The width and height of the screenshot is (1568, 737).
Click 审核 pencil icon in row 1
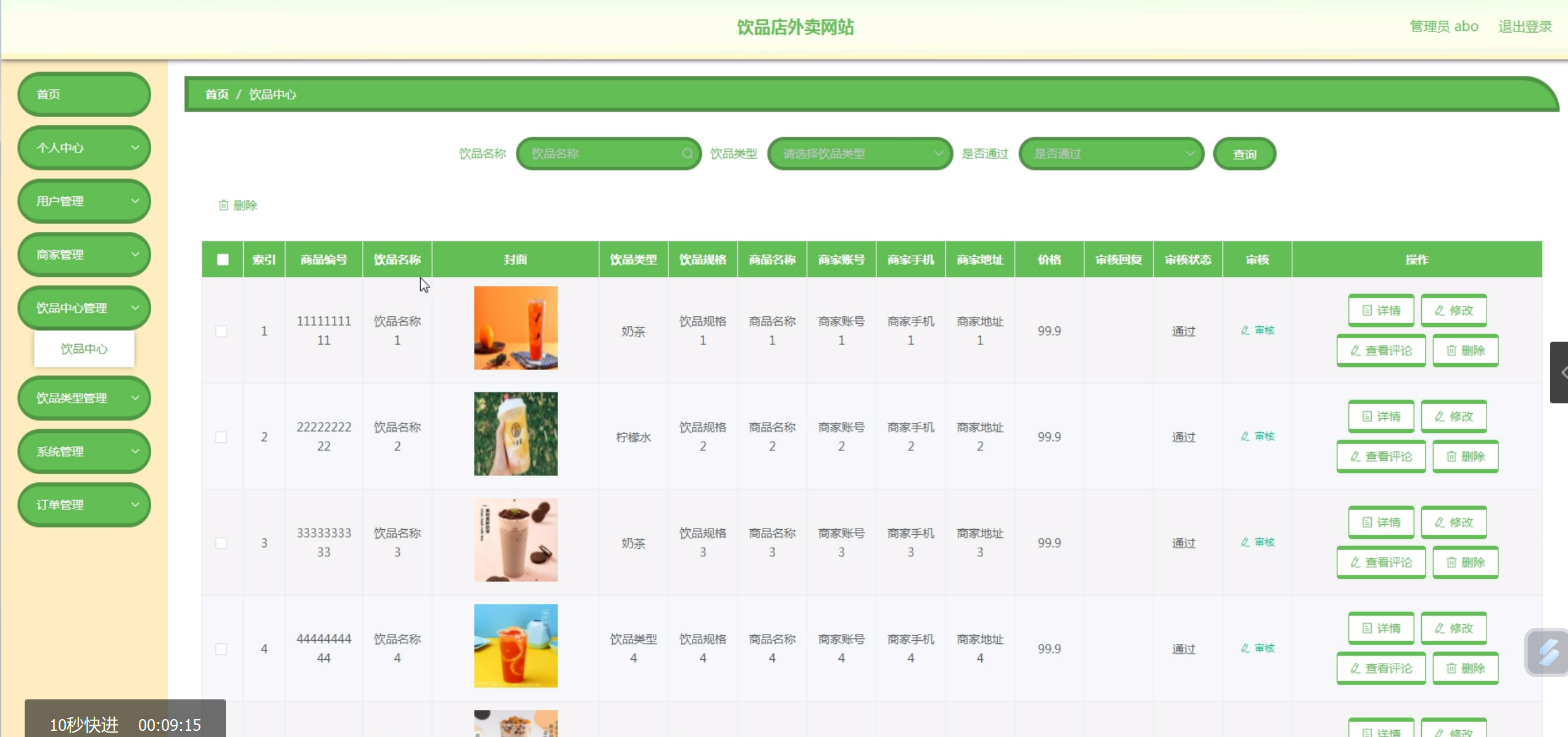[1246, 331]
